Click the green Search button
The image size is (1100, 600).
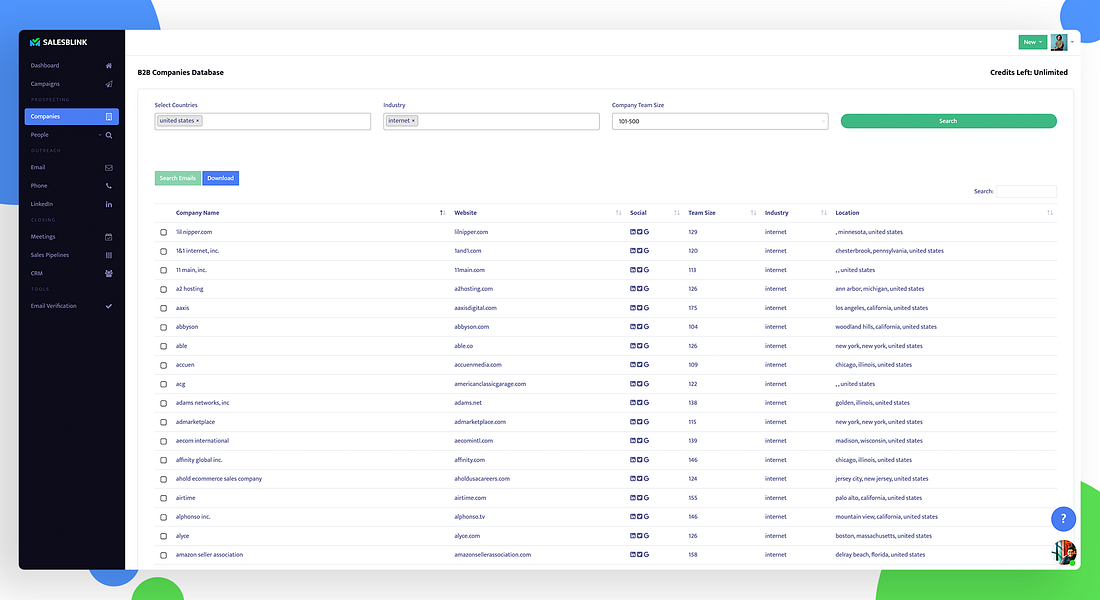948,121
